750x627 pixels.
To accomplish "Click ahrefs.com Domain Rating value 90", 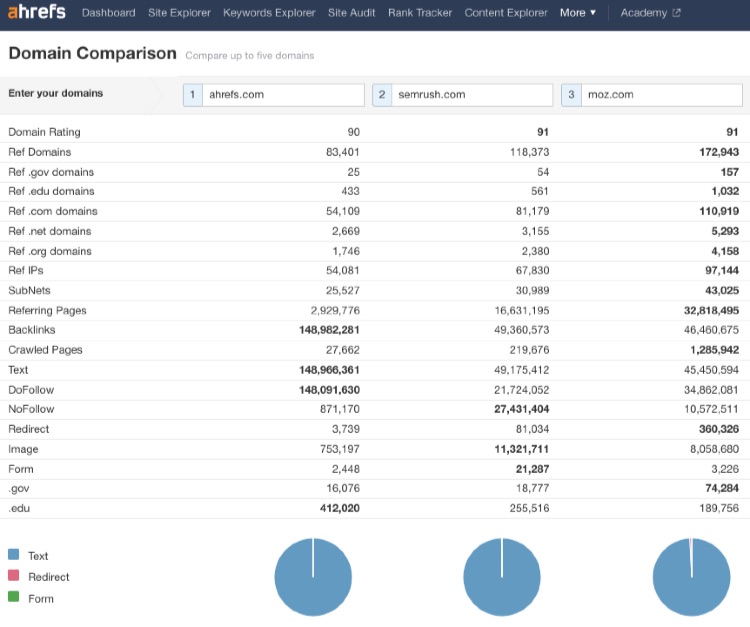I will point(353,132).
